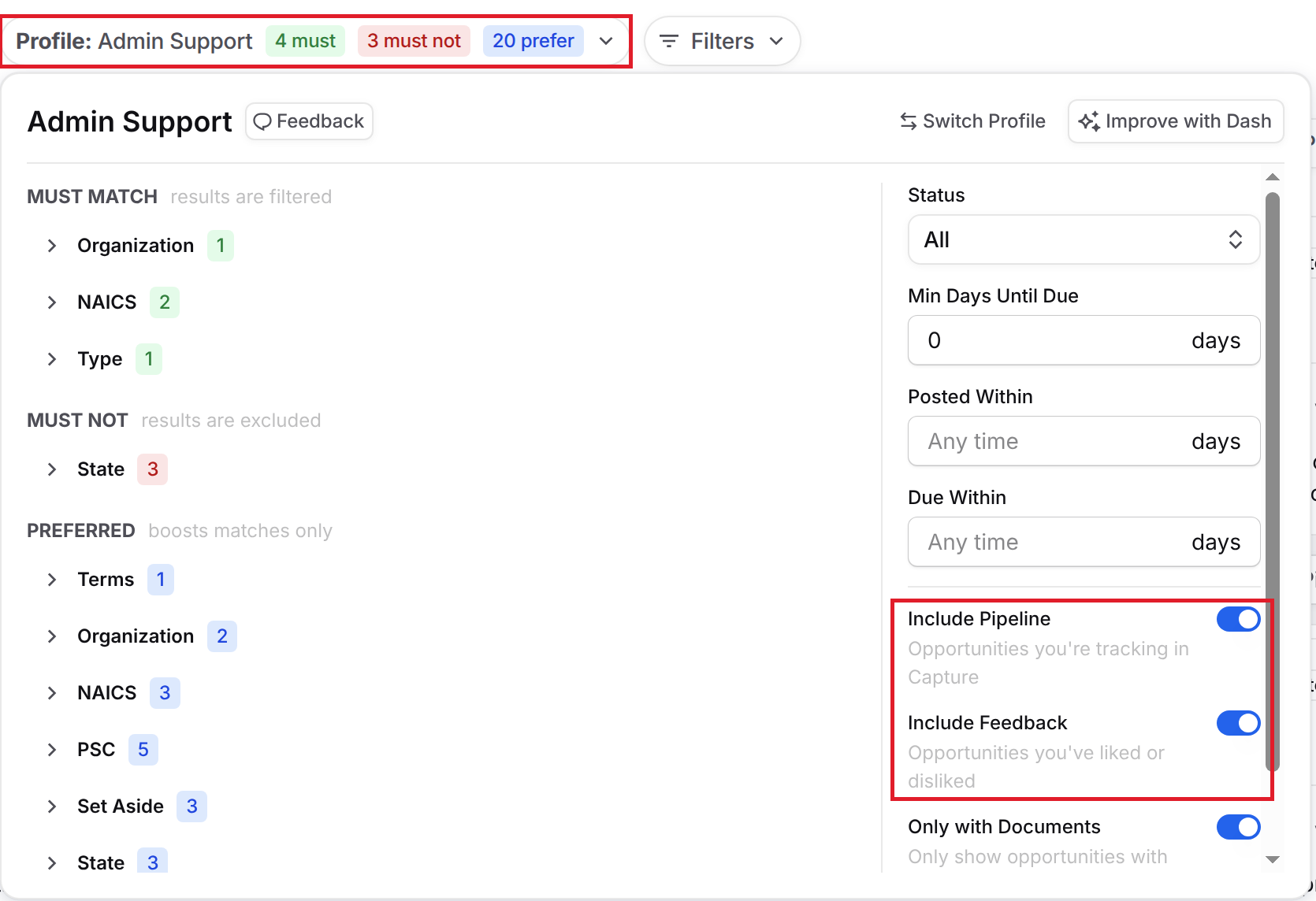The width and height of the screenshot is (1316, 901).
Task: Open the Profile: Admin Support selector
Action: pos(316,41)
